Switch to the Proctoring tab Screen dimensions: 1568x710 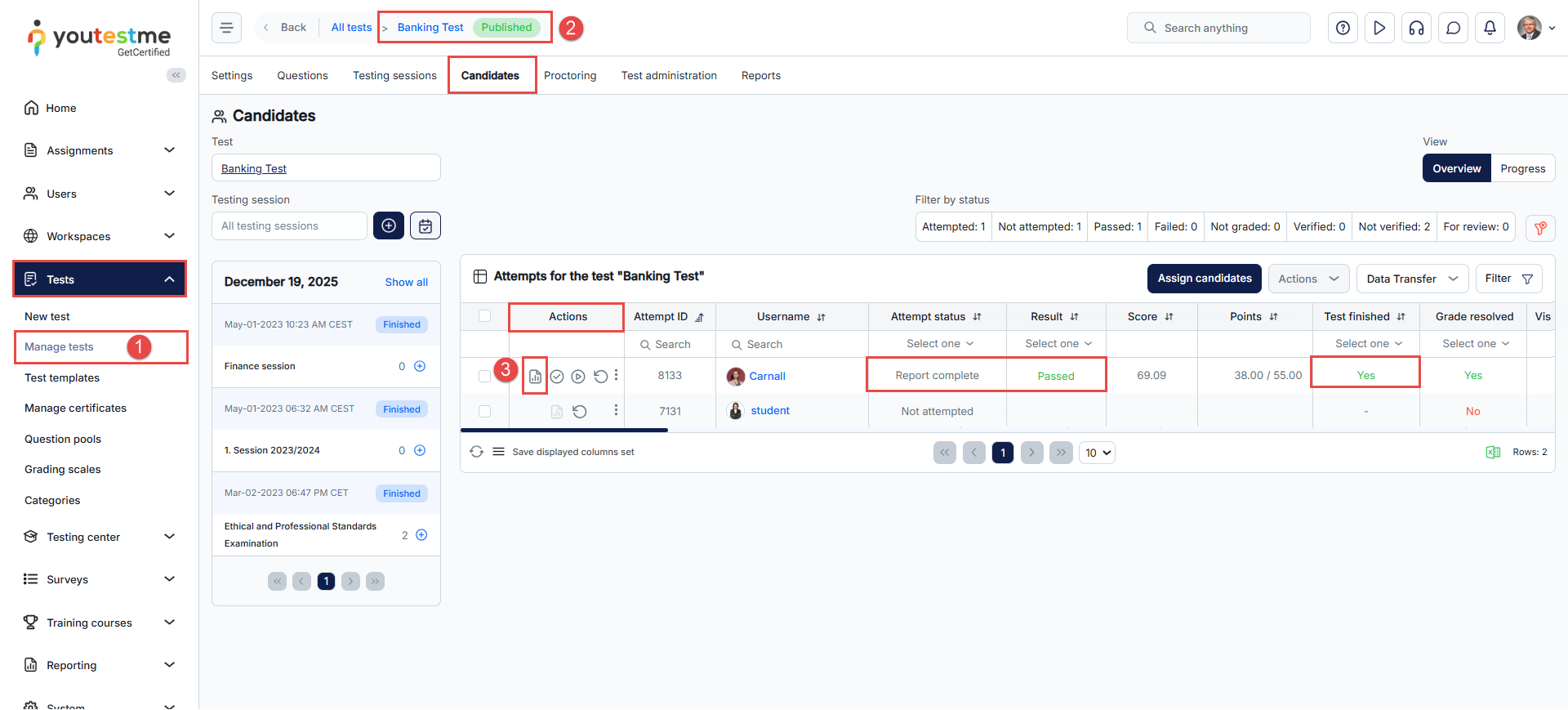569,75
